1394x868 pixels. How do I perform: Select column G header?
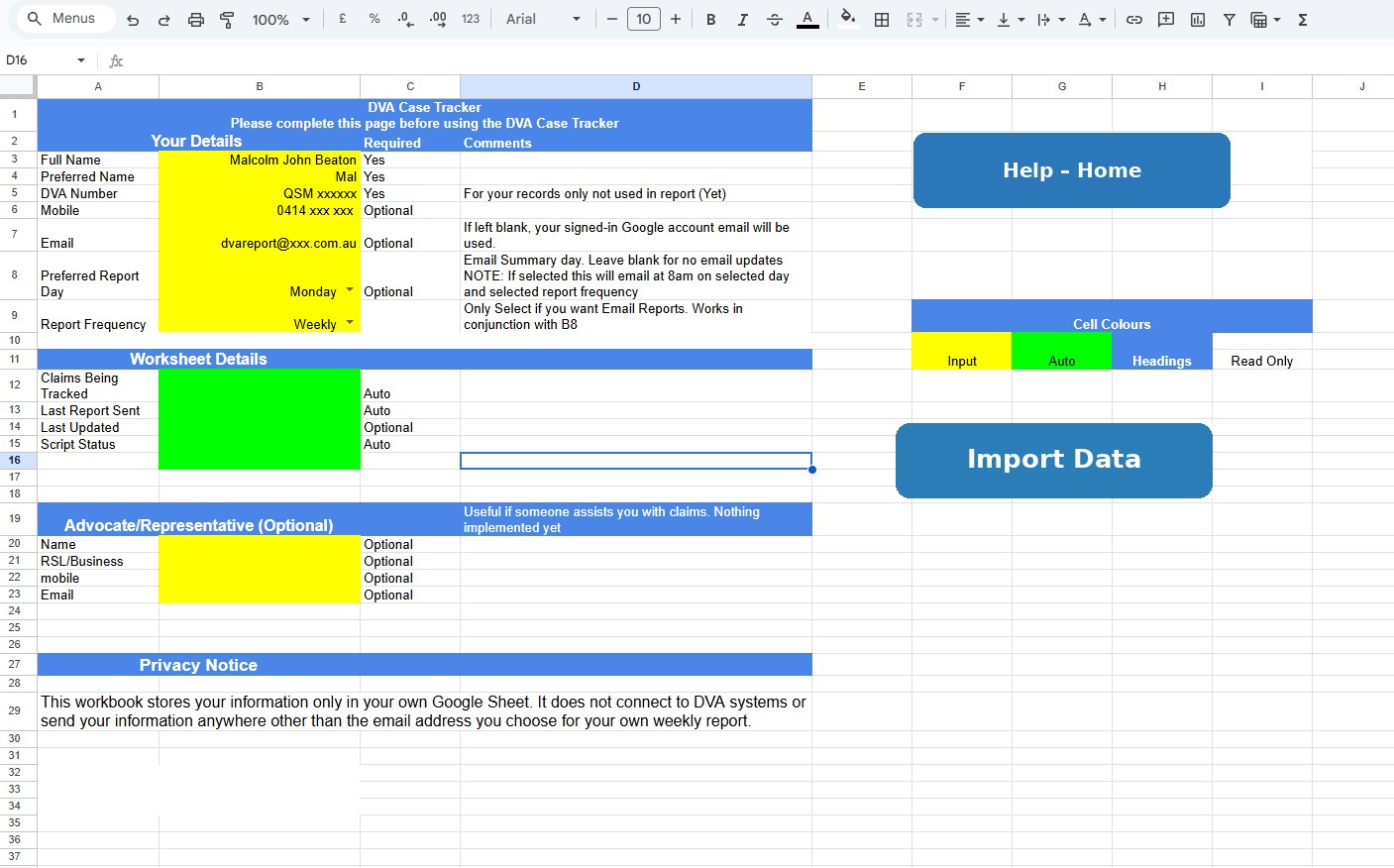tap(1062, 86)
